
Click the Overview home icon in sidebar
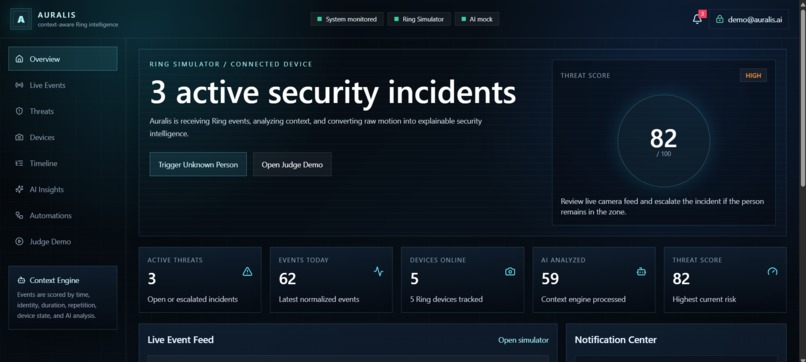click(x=20, y=59)
